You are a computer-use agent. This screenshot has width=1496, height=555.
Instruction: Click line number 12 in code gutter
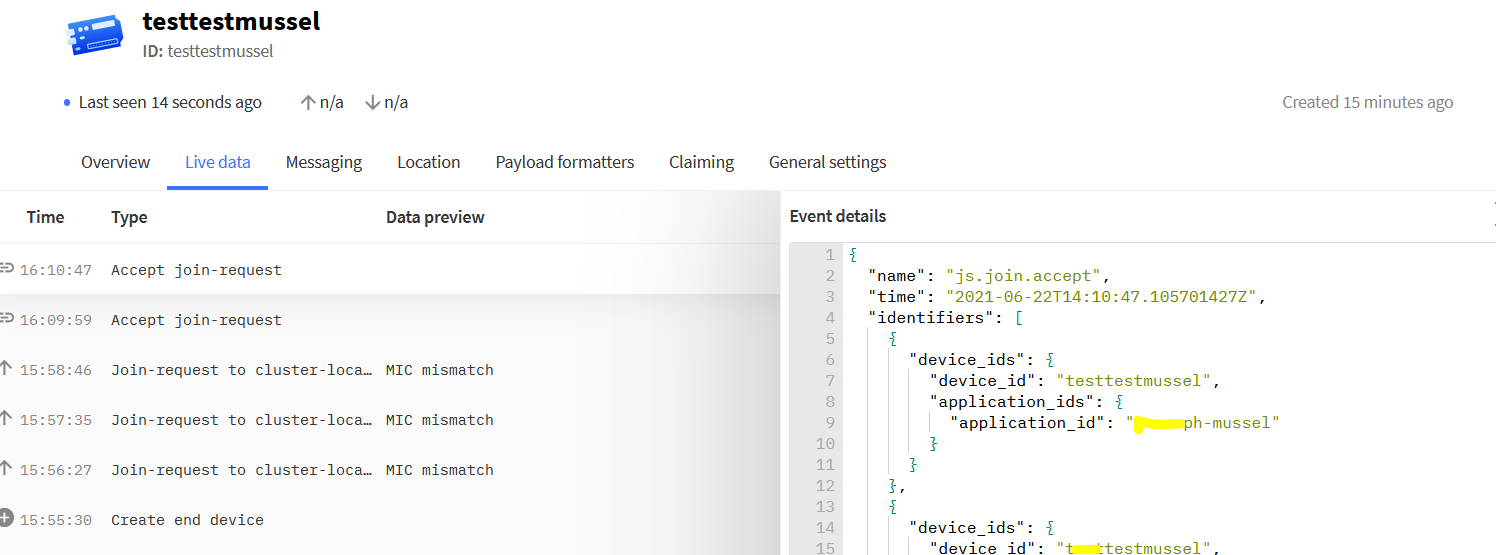(824, 486)
